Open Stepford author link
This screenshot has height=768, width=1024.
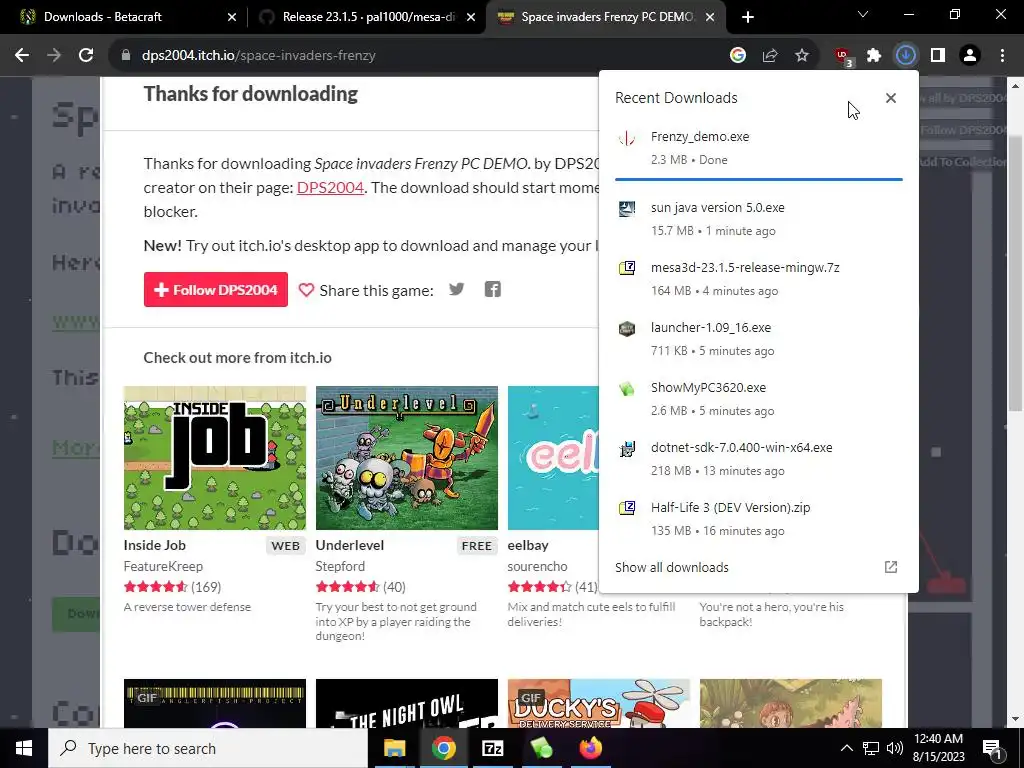click(340, 566)
